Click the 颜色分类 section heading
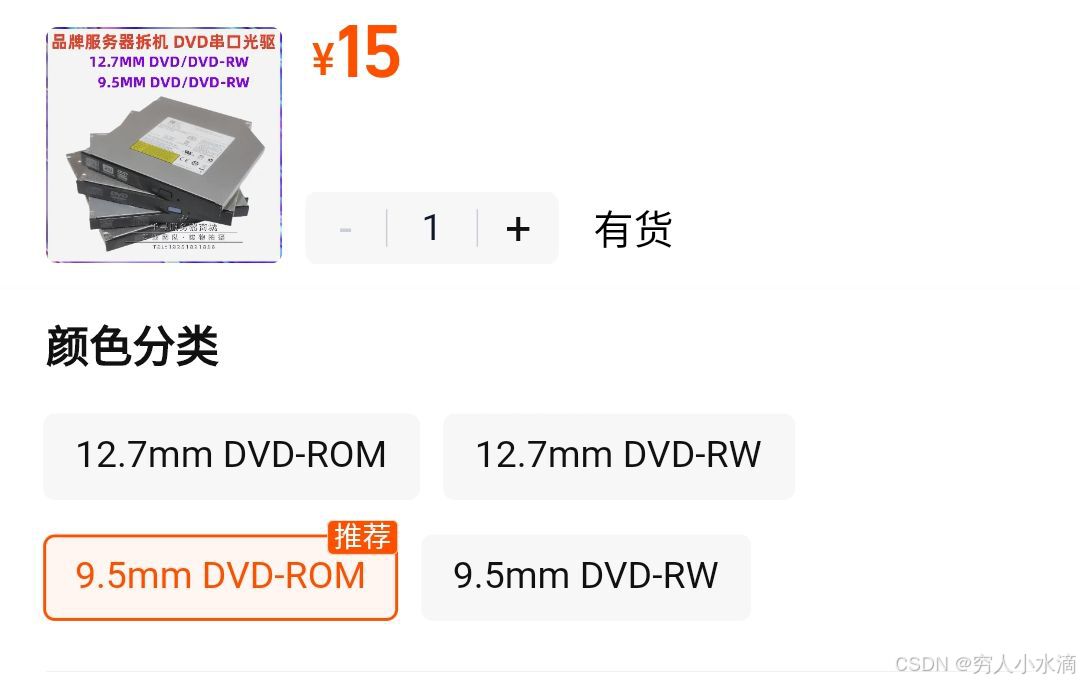The height and width of the screenshot is (681, 1080). 132,346
